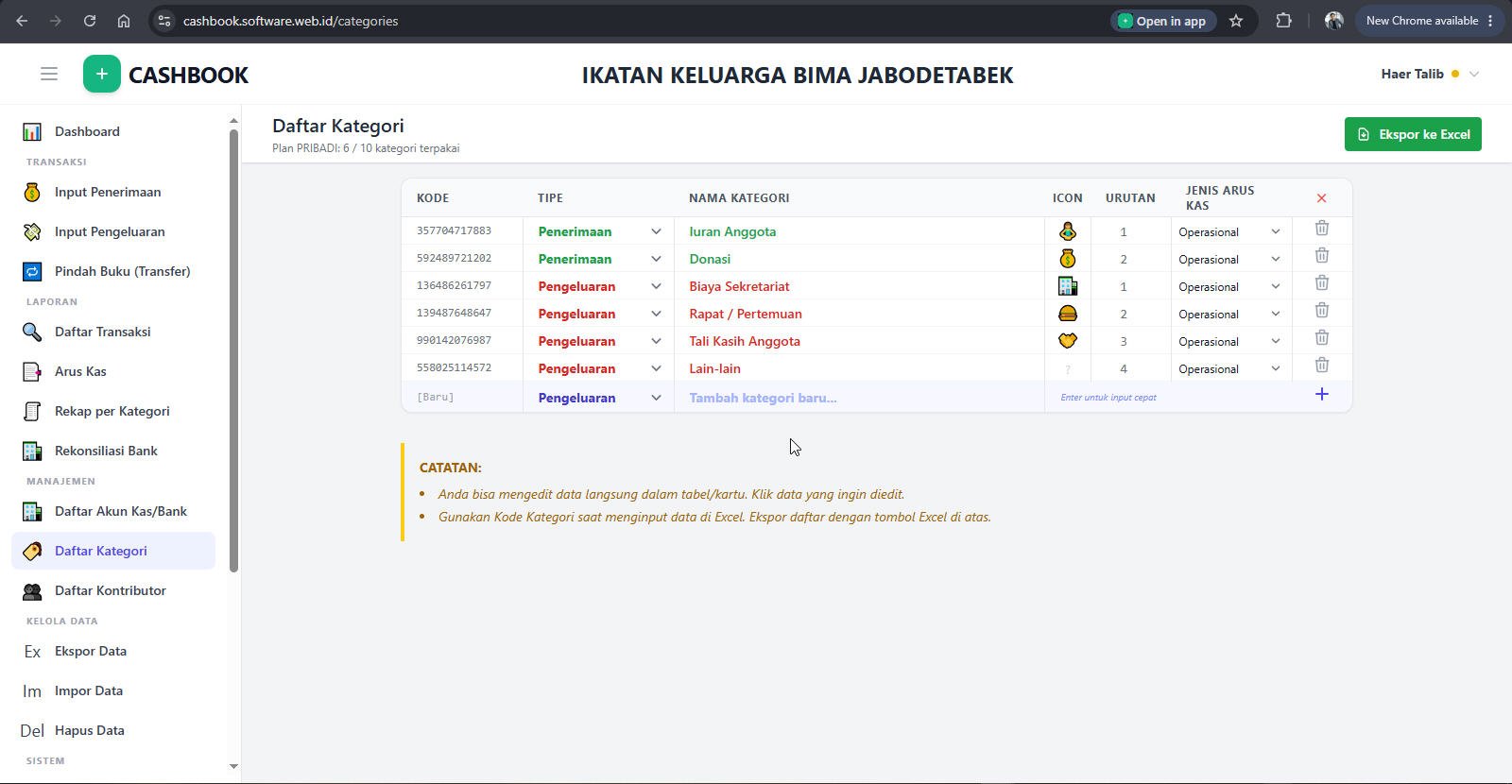Edit the Biaya Sekretariat category name

click(859, 286)
